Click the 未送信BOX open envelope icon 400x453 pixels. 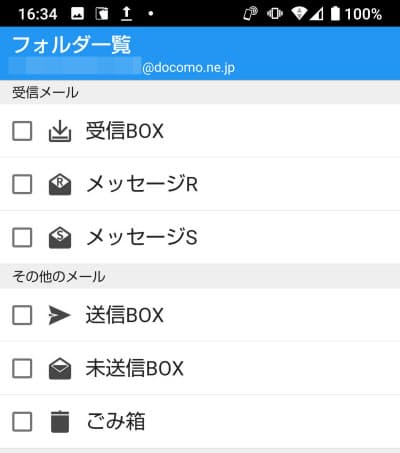pos(60,368)
